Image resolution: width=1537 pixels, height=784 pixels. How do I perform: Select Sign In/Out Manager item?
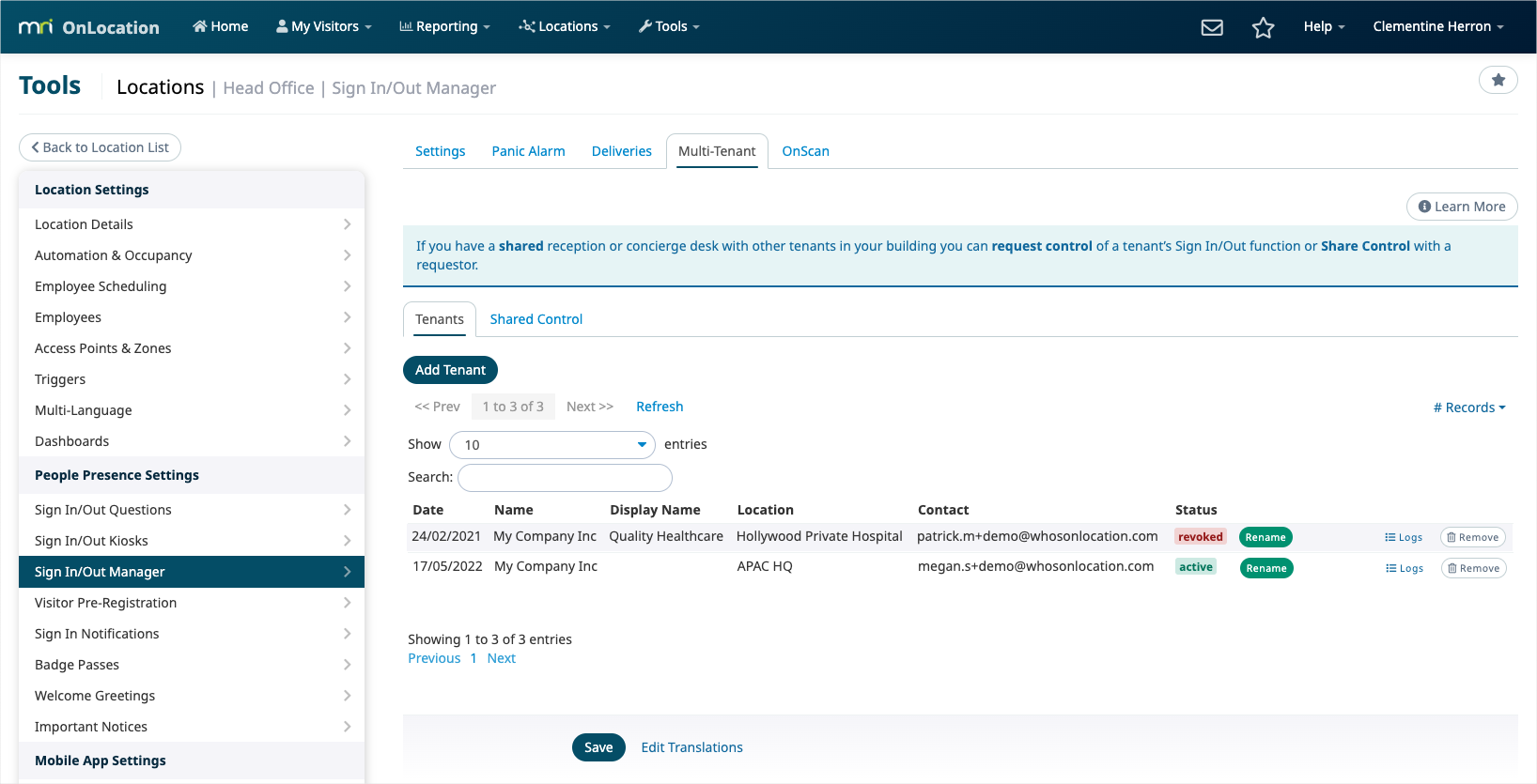tap(192, 572)
